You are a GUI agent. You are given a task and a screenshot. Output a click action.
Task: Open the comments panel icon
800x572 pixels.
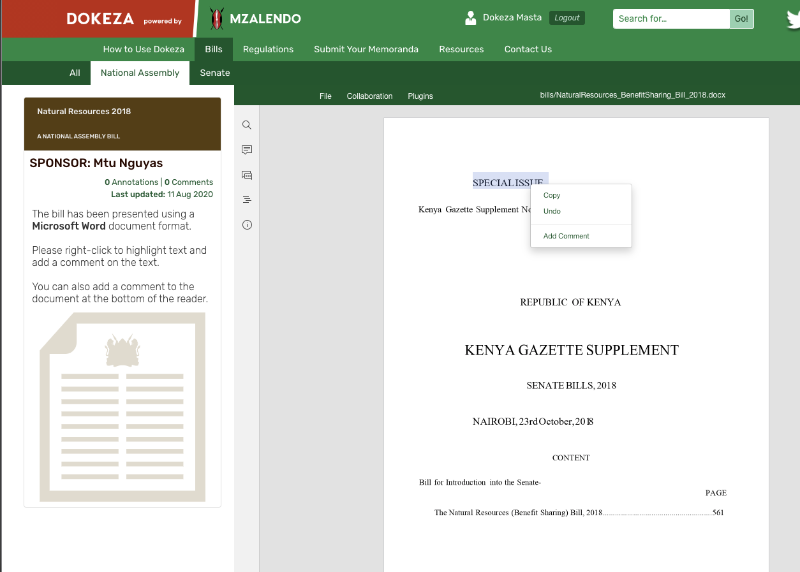[x=247, y=150]
